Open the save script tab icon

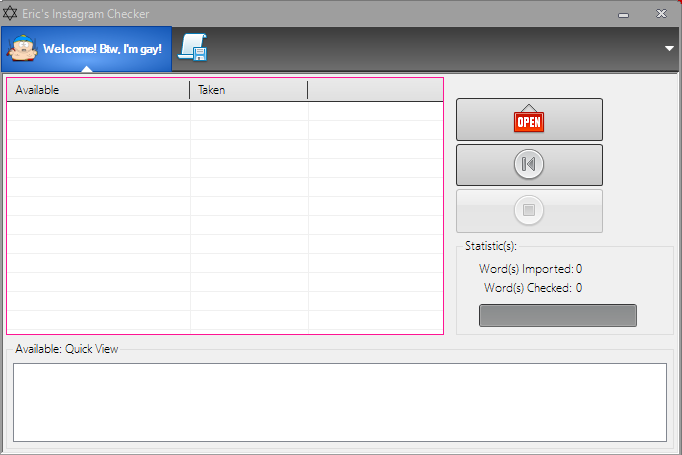coord(193,47)
